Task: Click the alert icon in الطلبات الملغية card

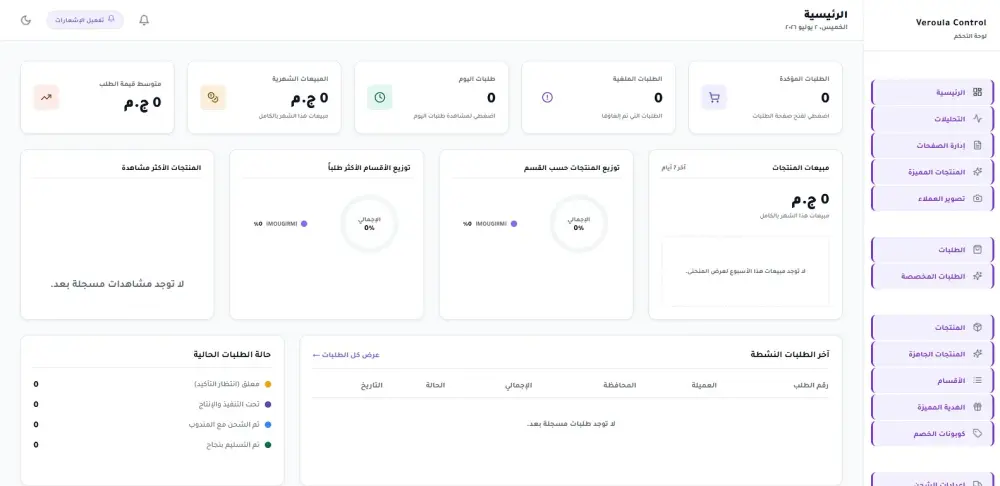Action: (x=547, y=98)
